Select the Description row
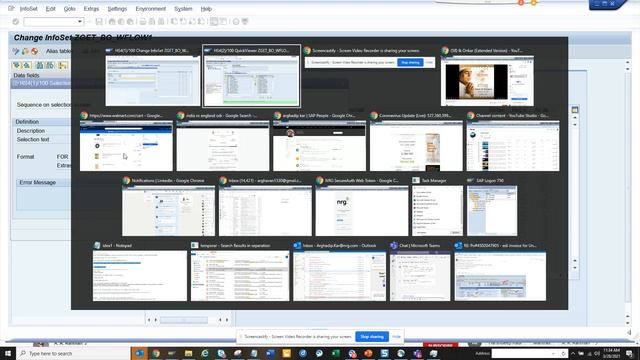The height and width of the screenshot is (360, 640). pyautogui.click(x=31, y=131)
